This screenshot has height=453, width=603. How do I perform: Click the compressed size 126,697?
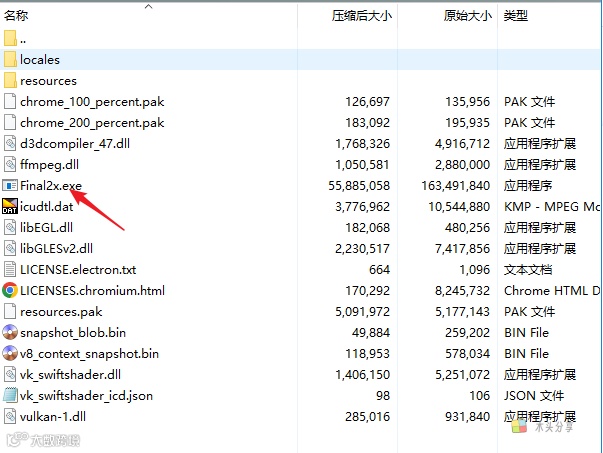coord(367,102)
